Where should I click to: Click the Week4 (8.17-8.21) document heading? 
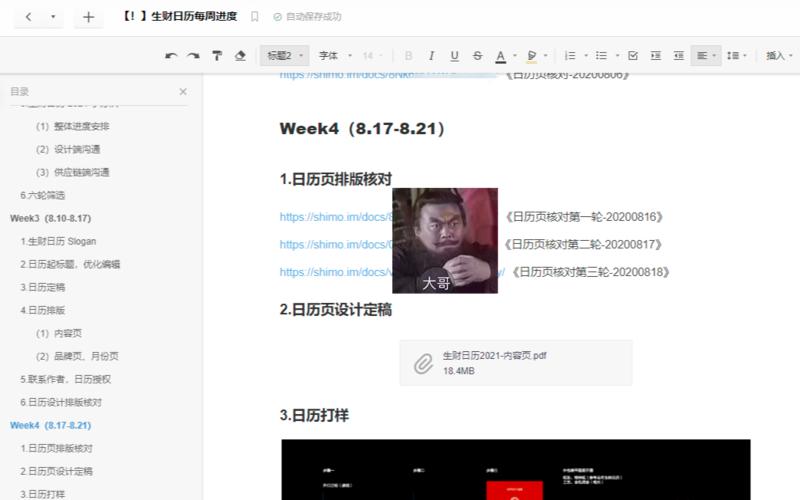coord(362,128)
